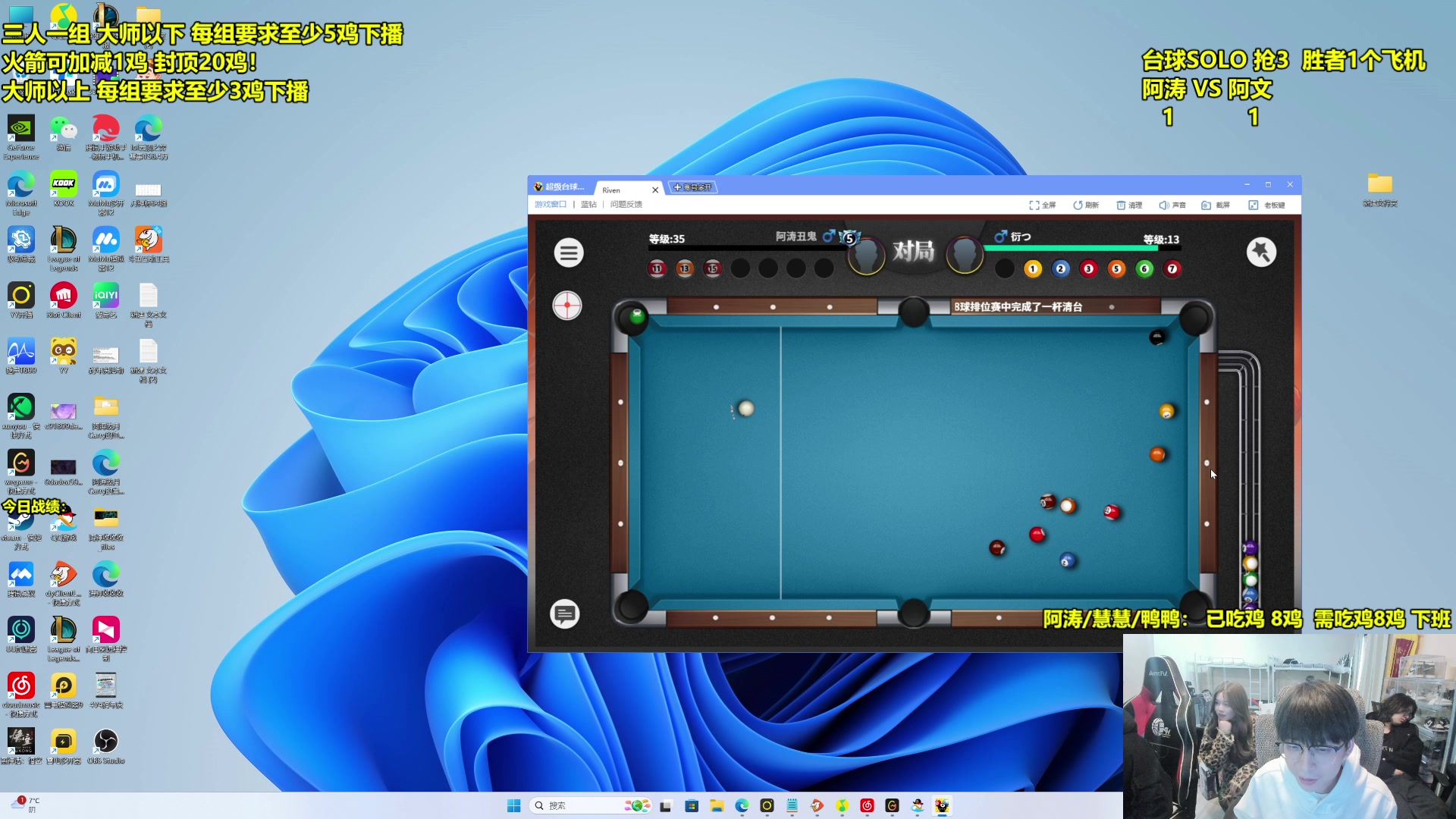
Task: Click the yellow 1 ball indicator
Action: tap(1033, 268)
